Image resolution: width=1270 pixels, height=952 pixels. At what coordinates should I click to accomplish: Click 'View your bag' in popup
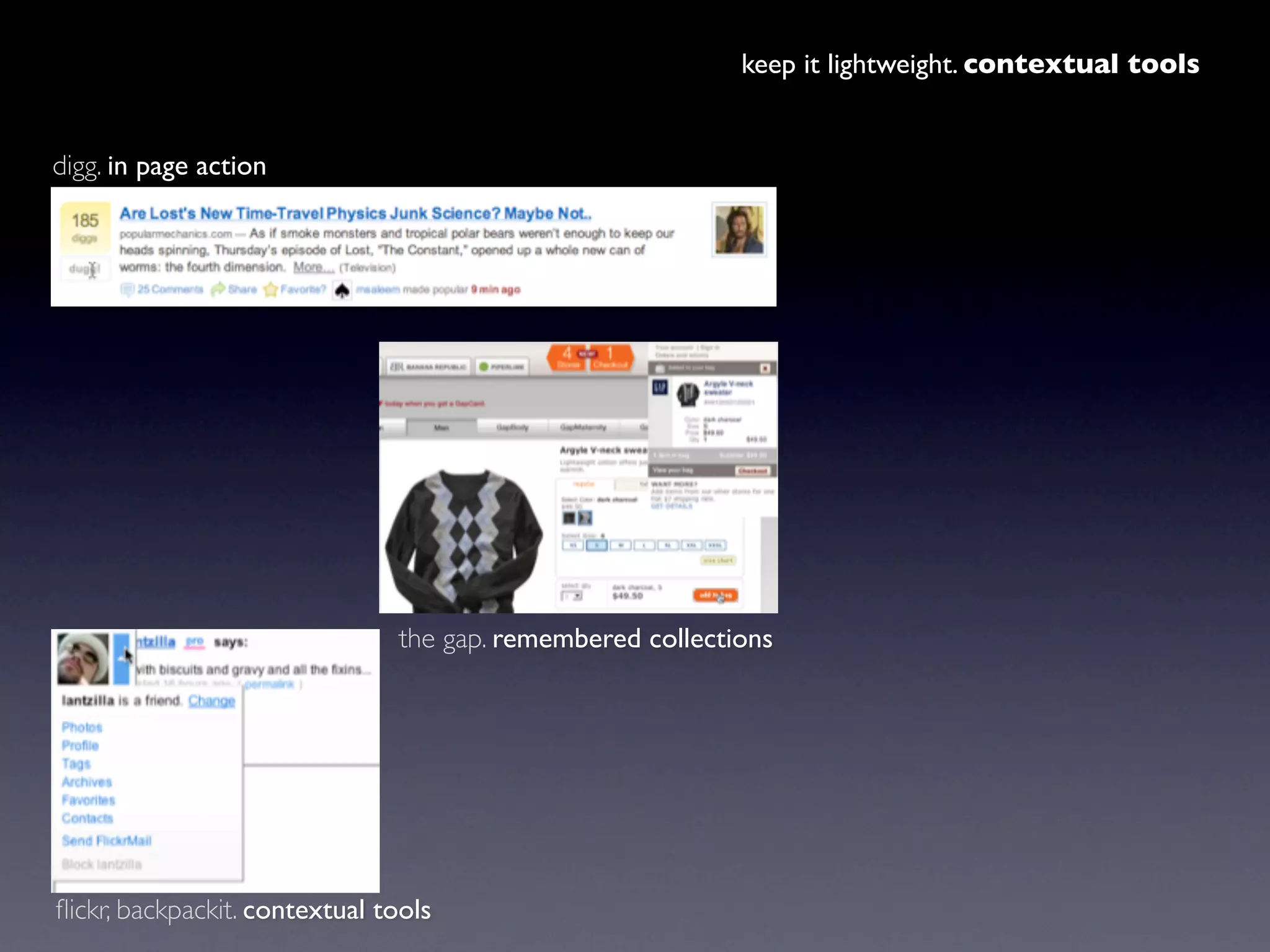click(x=673, y=470)
